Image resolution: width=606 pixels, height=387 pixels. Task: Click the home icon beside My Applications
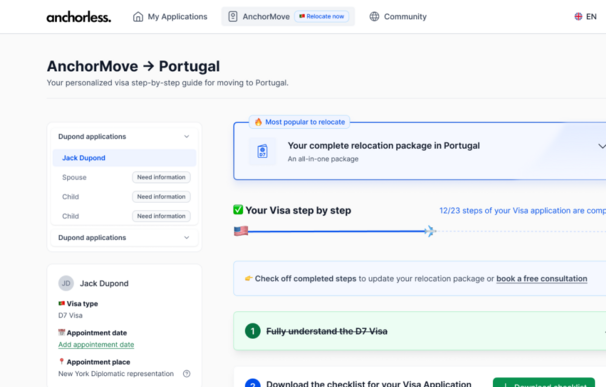[x=138, y=17]
